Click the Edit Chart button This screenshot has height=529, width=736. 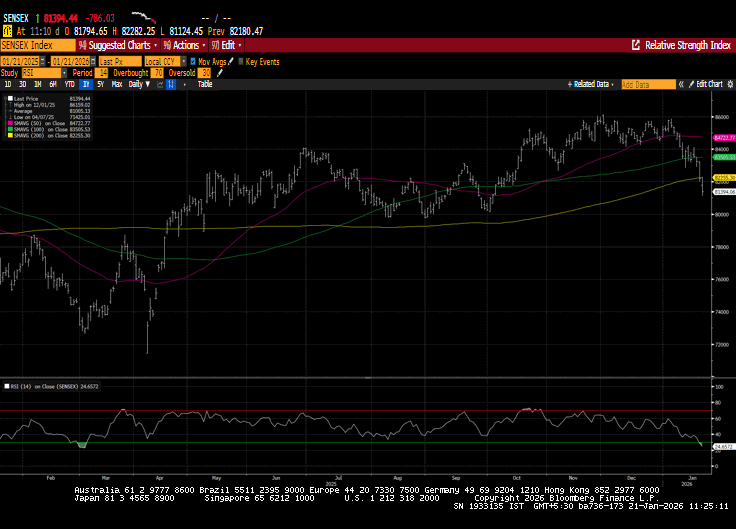click(705, 84)
